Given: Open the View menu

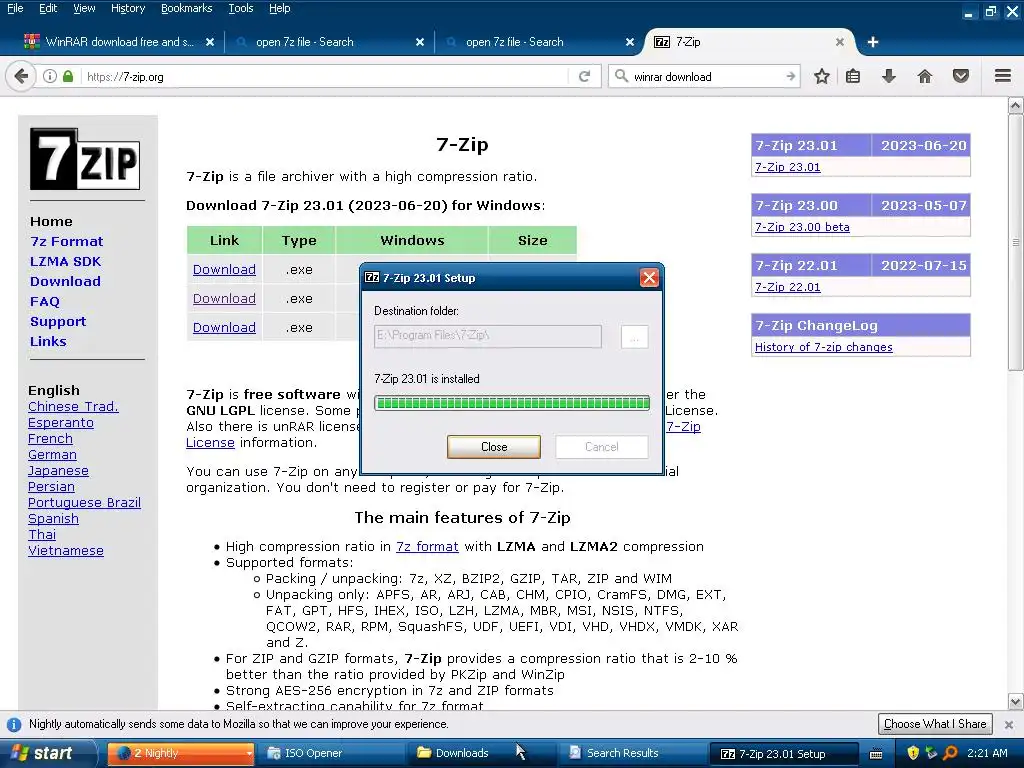Looking at the screenshot, I should pyautogui.click(x=84, y=8).
